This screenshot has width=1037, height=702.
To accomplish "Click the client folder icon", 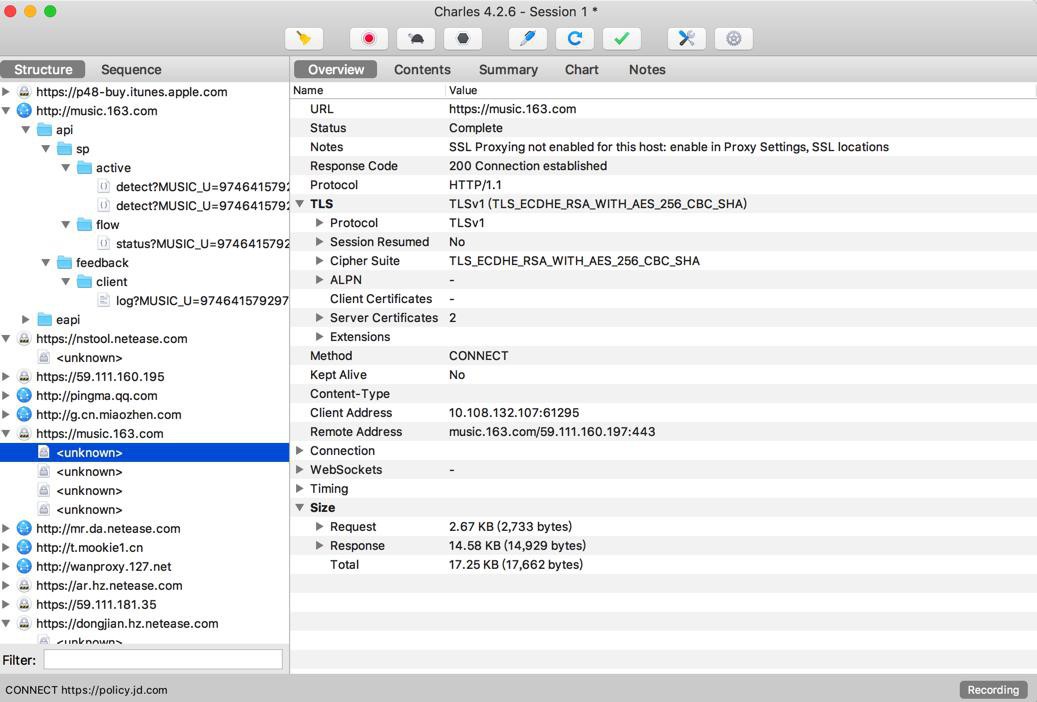I will [84, 282].
